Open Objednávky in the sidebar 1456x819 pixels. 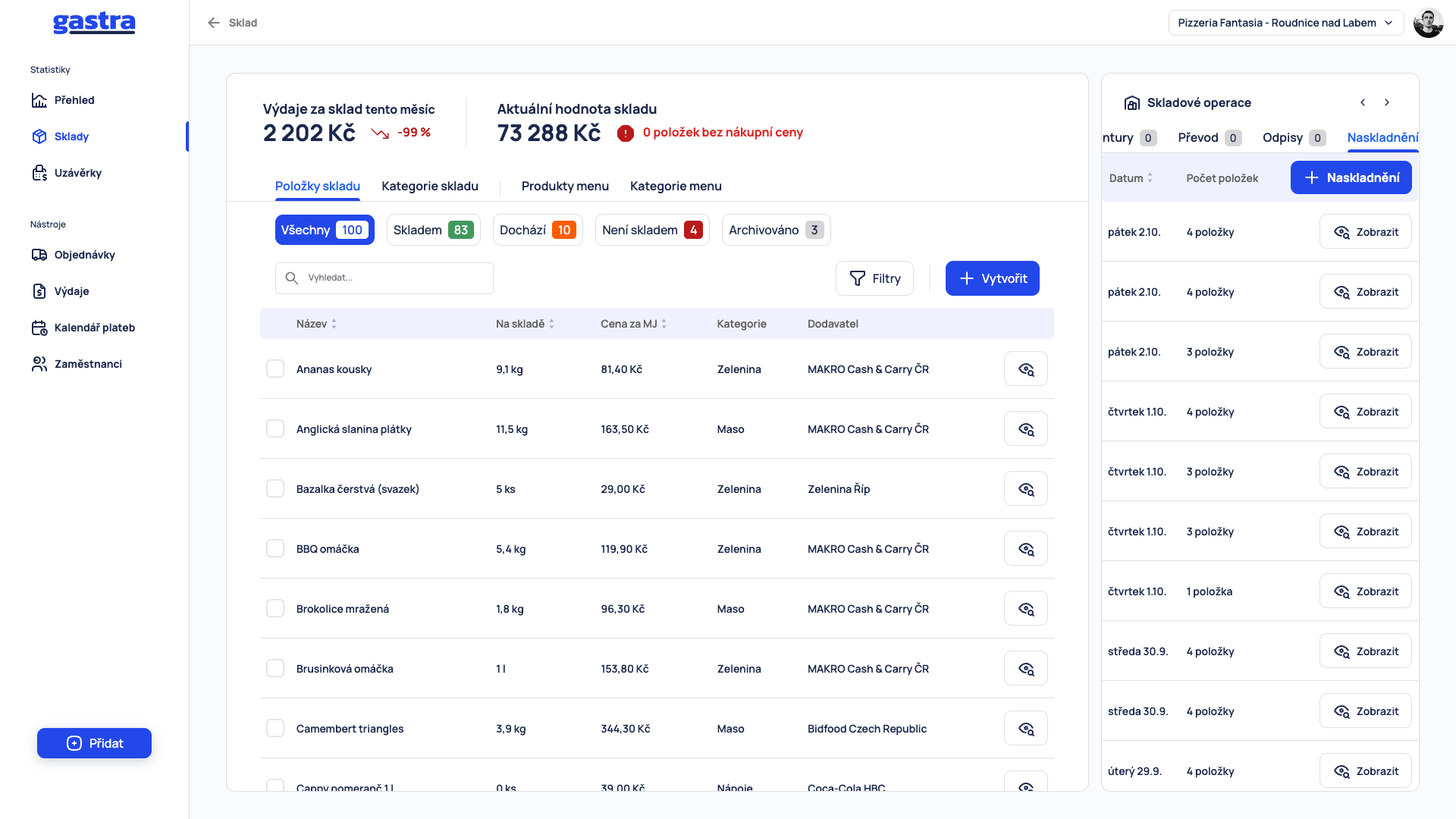pos(73,255)
